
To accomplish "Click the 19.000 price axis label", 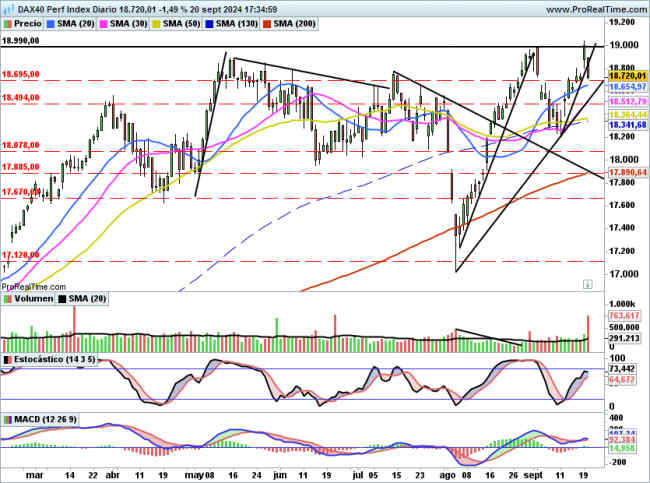I will 623,45.
